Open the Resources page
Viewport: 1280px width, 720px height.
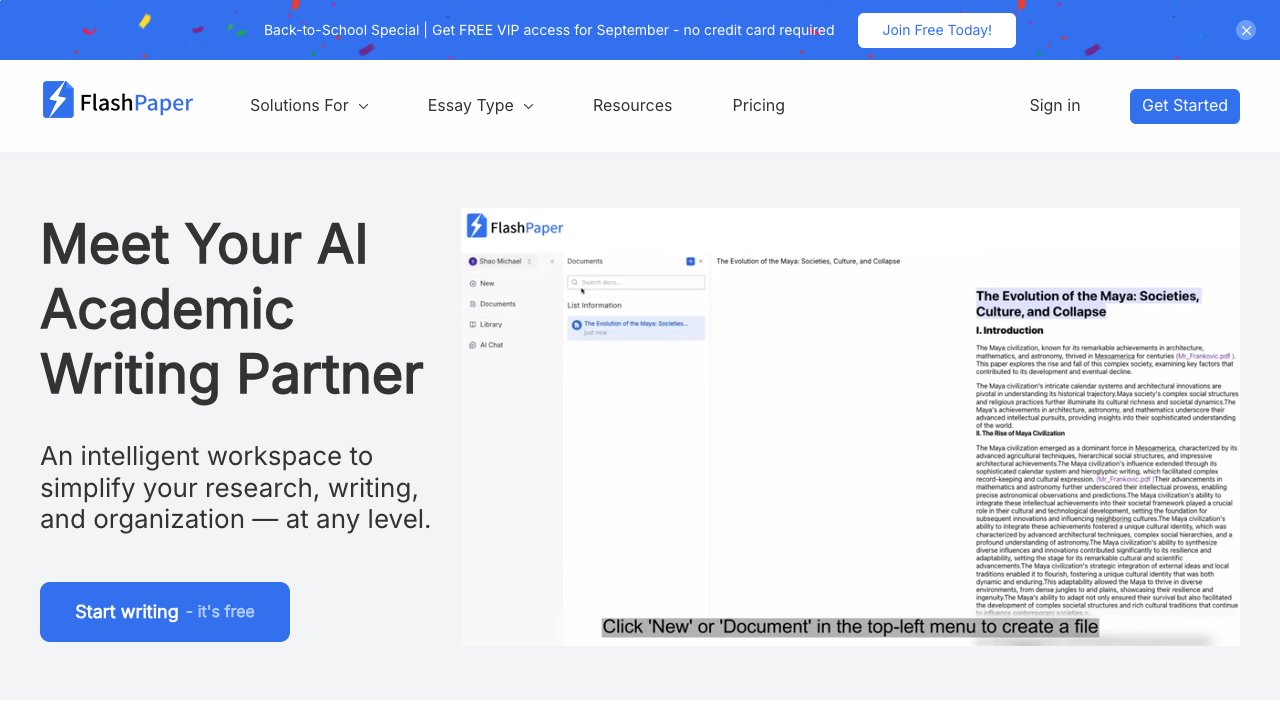633,105
